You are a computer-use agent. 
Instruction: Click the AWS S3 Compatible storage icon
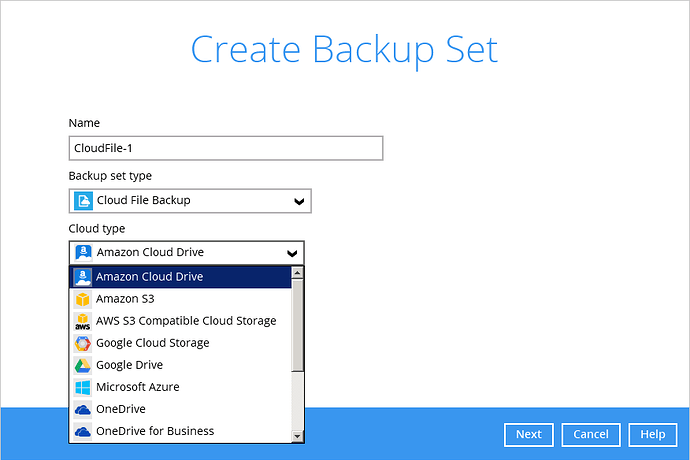tap(82, 321)
